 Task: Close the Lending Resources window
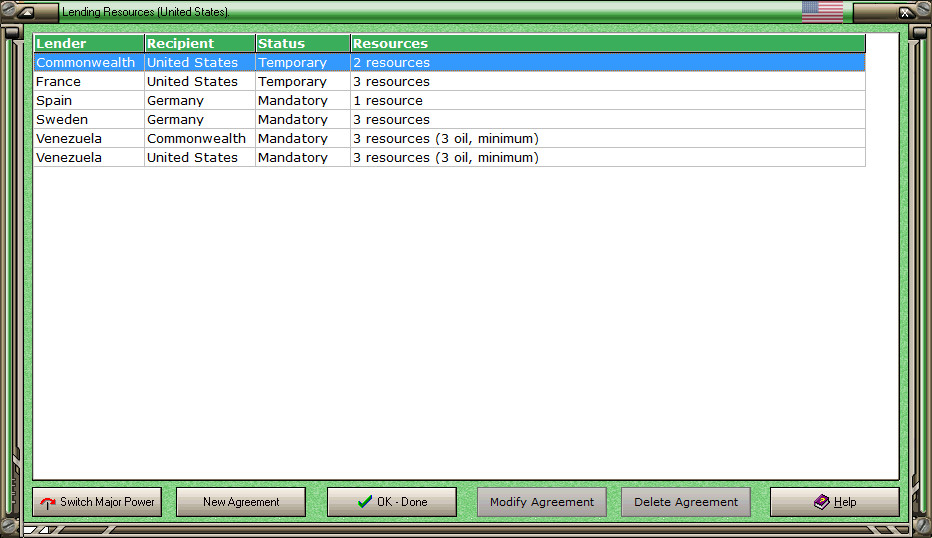[905, 12]
